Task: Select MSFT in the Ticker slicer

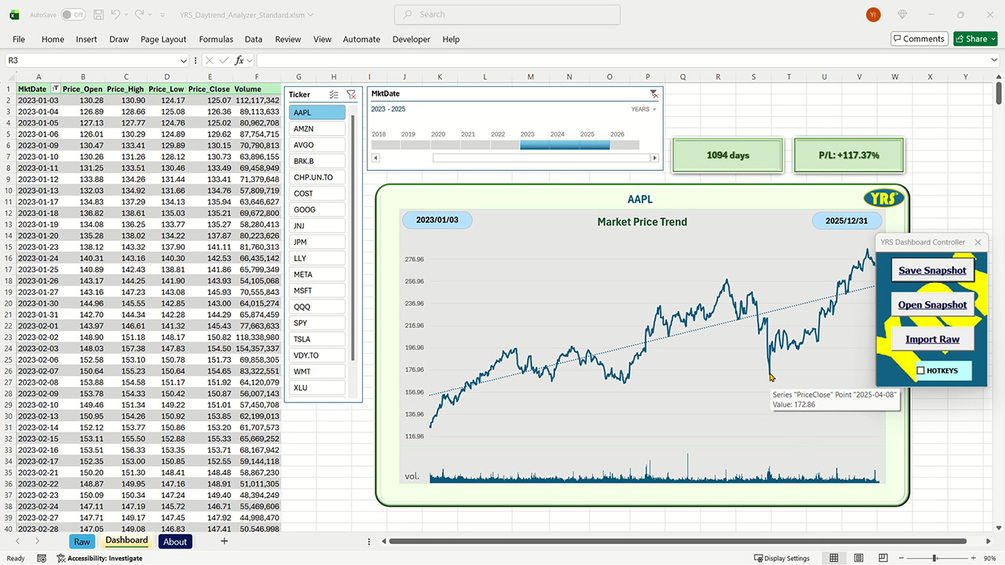Action: 317,291
